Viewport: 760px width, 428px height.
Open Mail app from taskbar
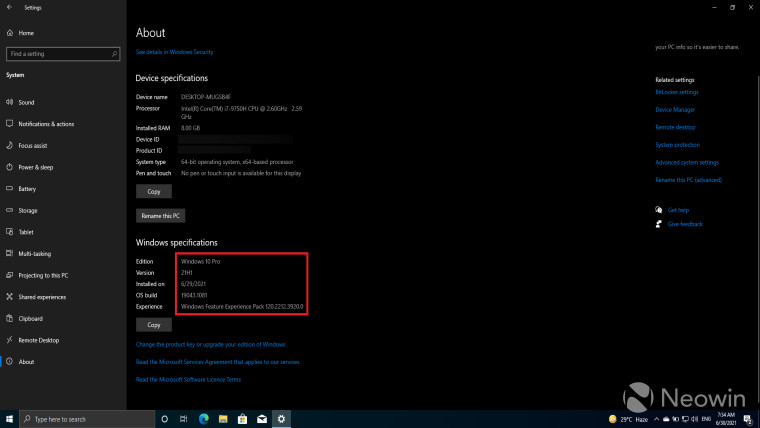tap(262, 419)
